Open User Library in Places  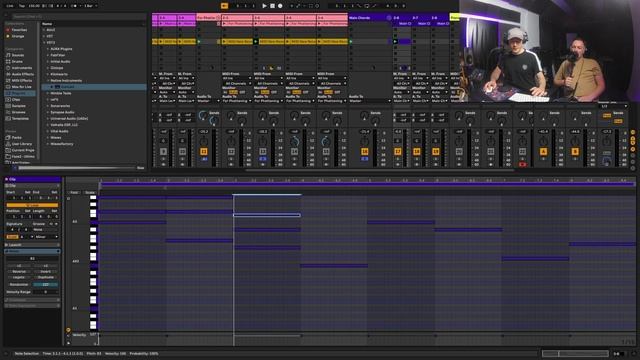click(x=22, y=144)
